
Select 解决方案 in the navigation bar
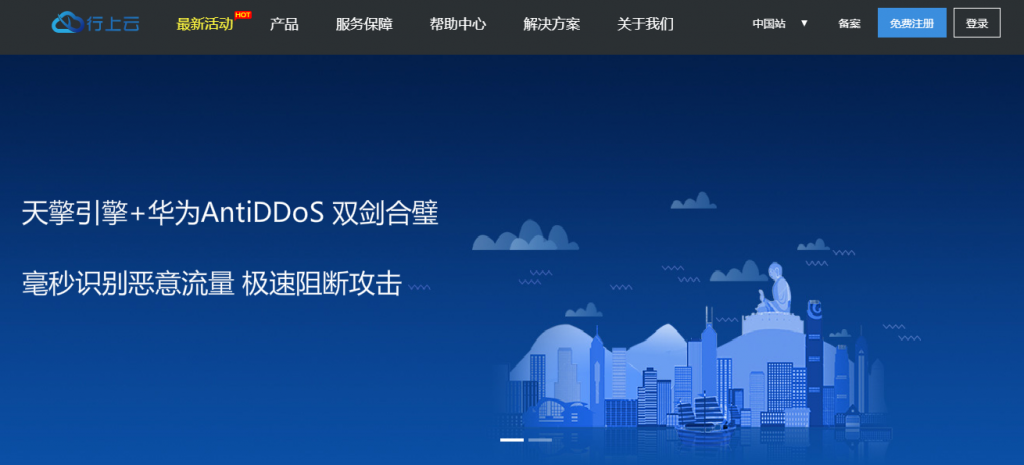tap(552, 25)
